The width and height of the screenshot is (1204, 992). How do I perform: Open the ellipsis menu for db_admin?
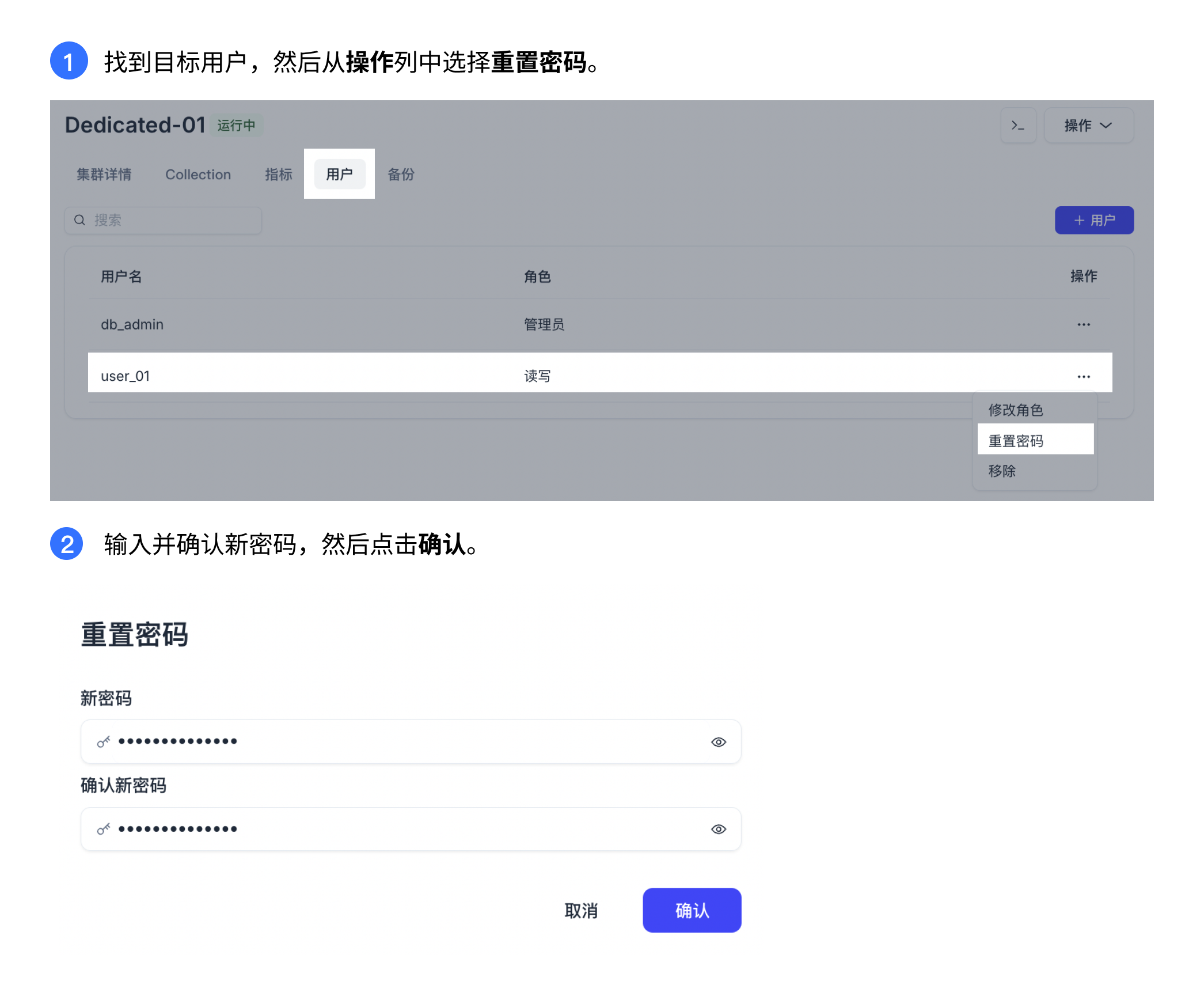[1084, 324]
